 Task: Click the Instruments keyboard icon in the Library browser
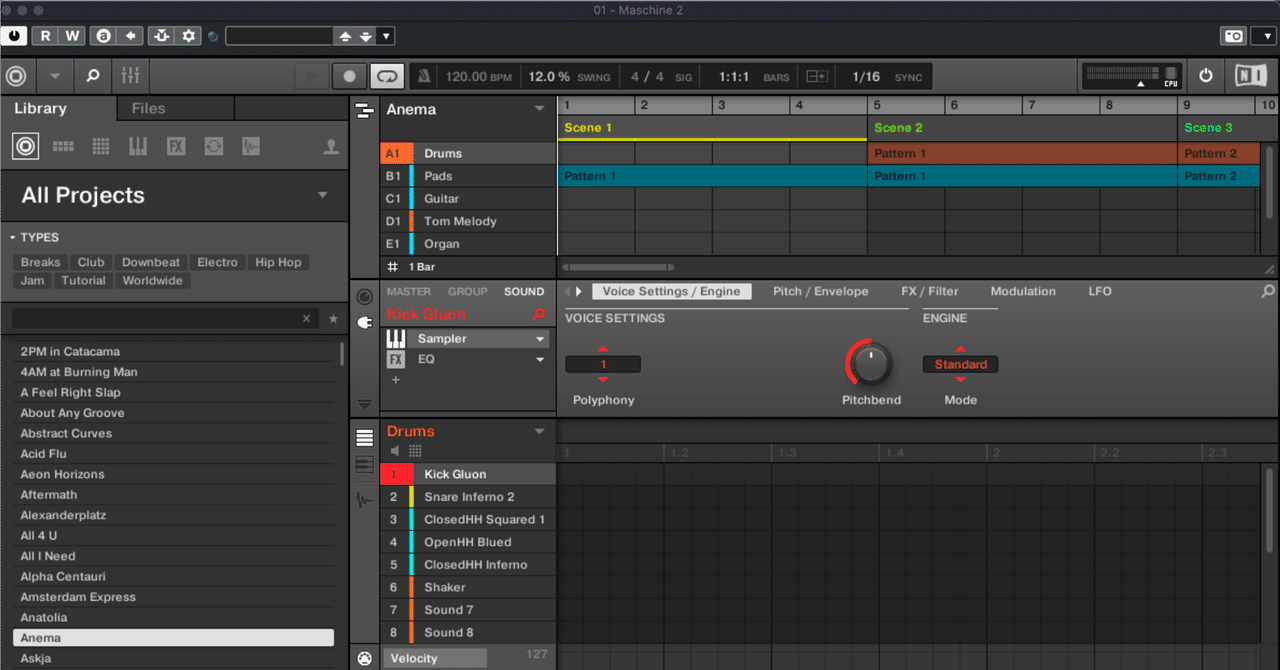pos(138,146)
